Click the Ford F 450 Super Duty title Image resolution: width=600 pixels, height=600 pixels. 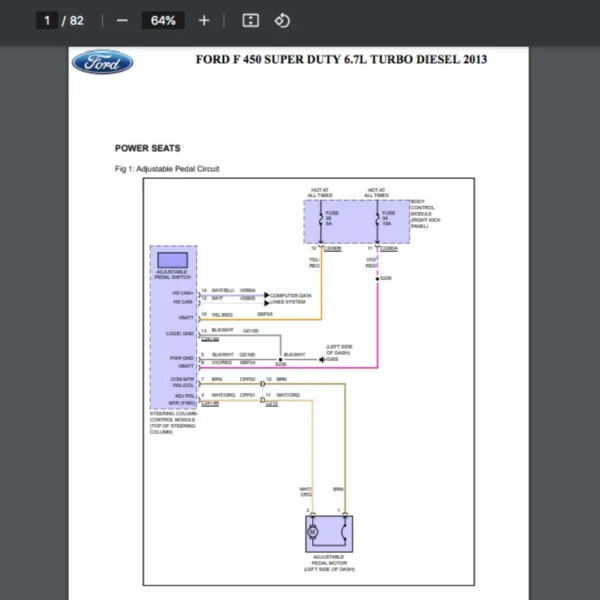pos(343,60)
